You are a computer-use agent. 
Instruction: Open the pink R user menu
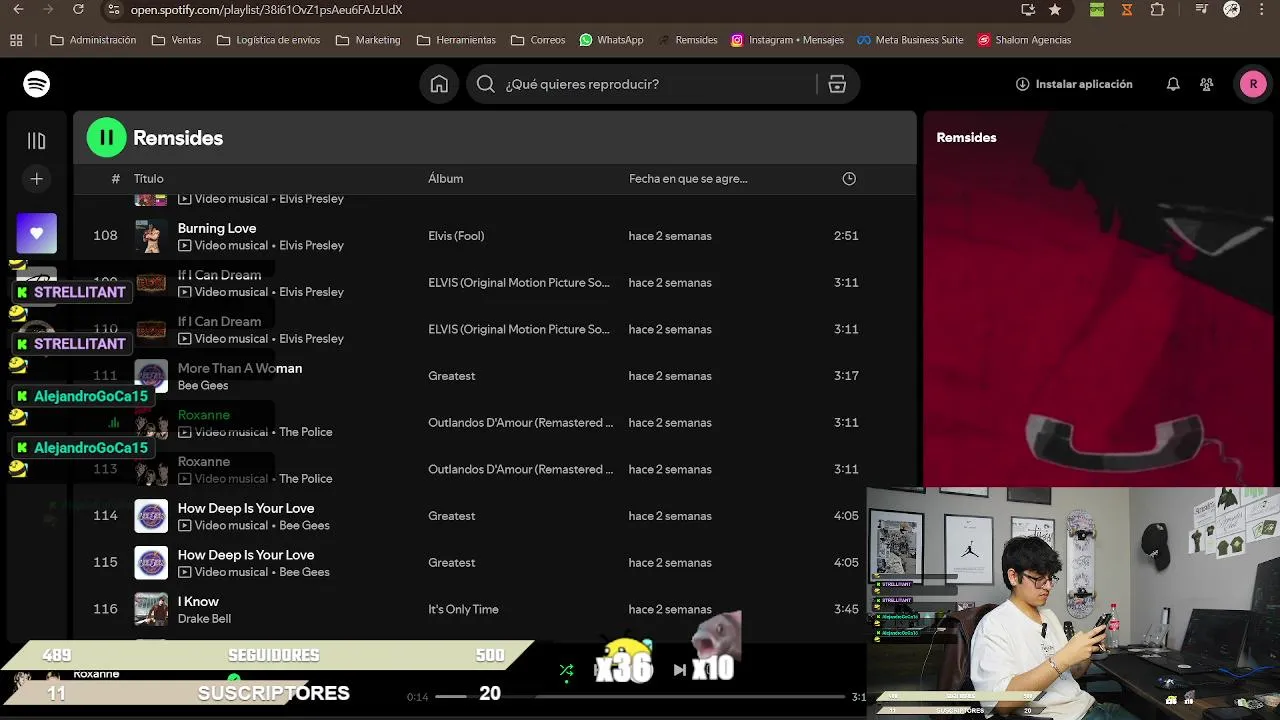(x=1253, y=84)
